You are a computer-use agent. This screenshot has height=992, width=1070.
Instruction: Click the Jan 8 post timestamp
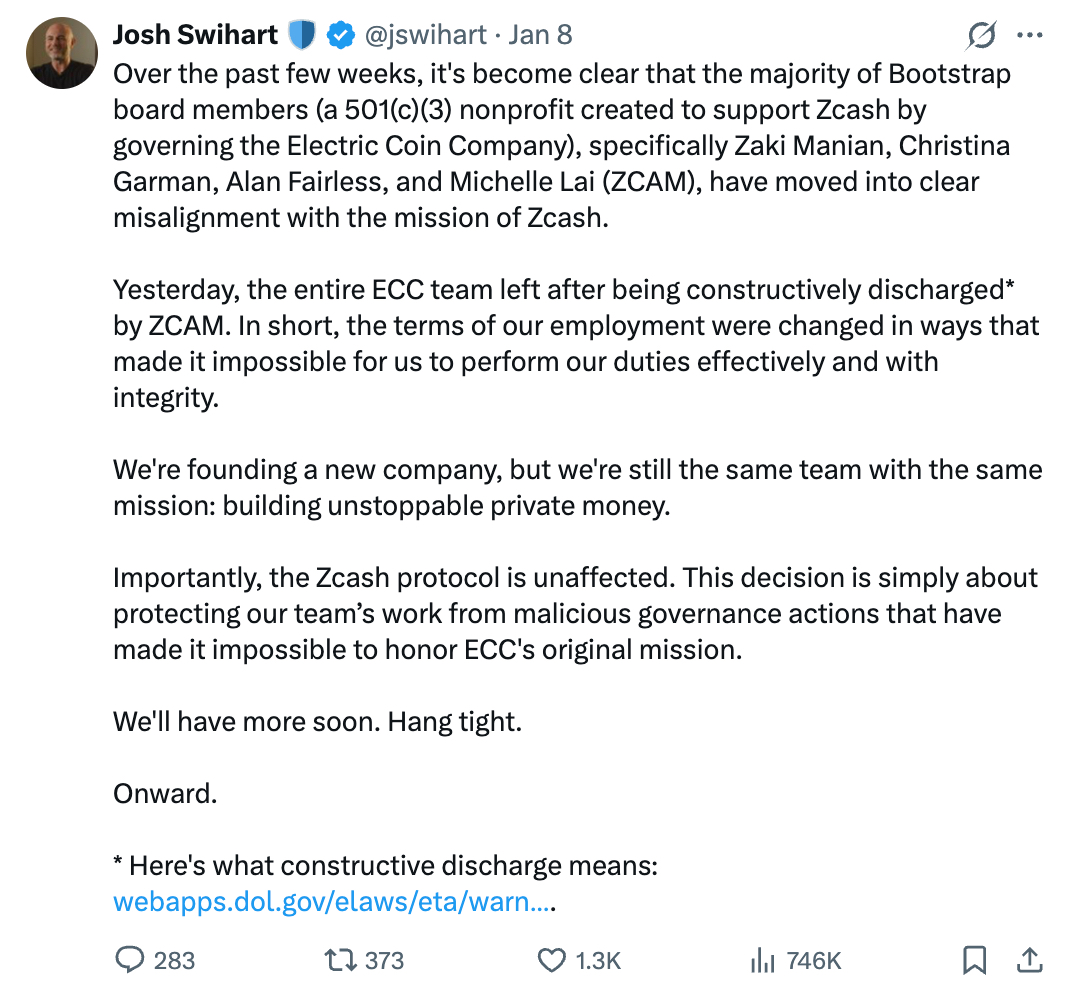540,35
